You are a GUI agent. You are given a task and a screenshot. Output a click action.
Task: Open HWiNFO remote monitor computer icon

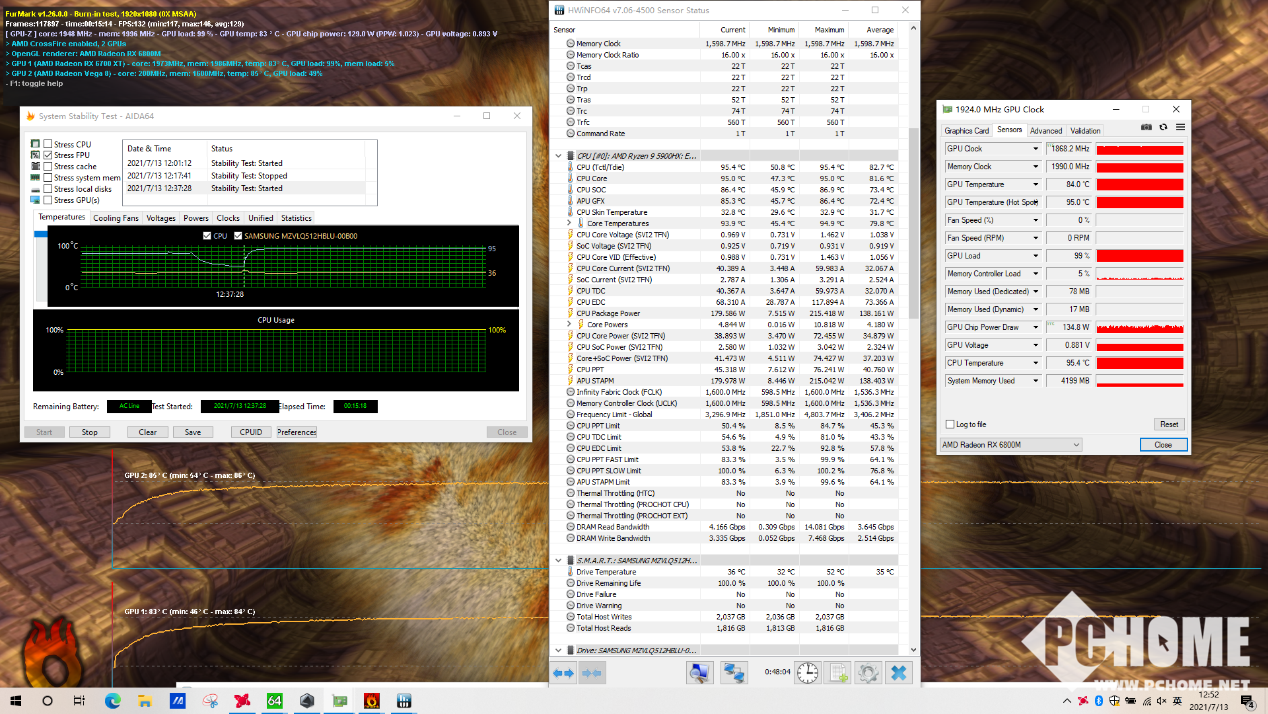click(x=699, y=674)
